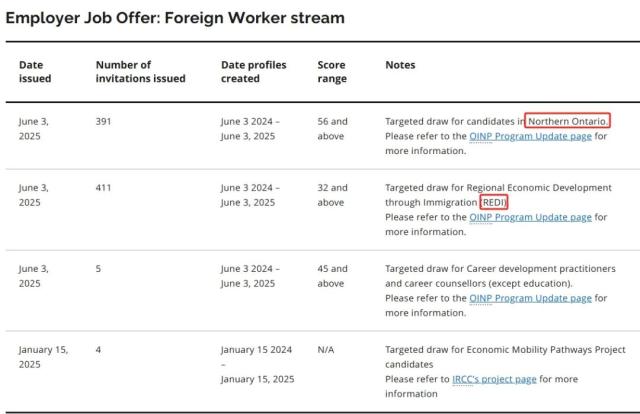
Task: Click the 32 and above score cell
Action: point(333,194)
